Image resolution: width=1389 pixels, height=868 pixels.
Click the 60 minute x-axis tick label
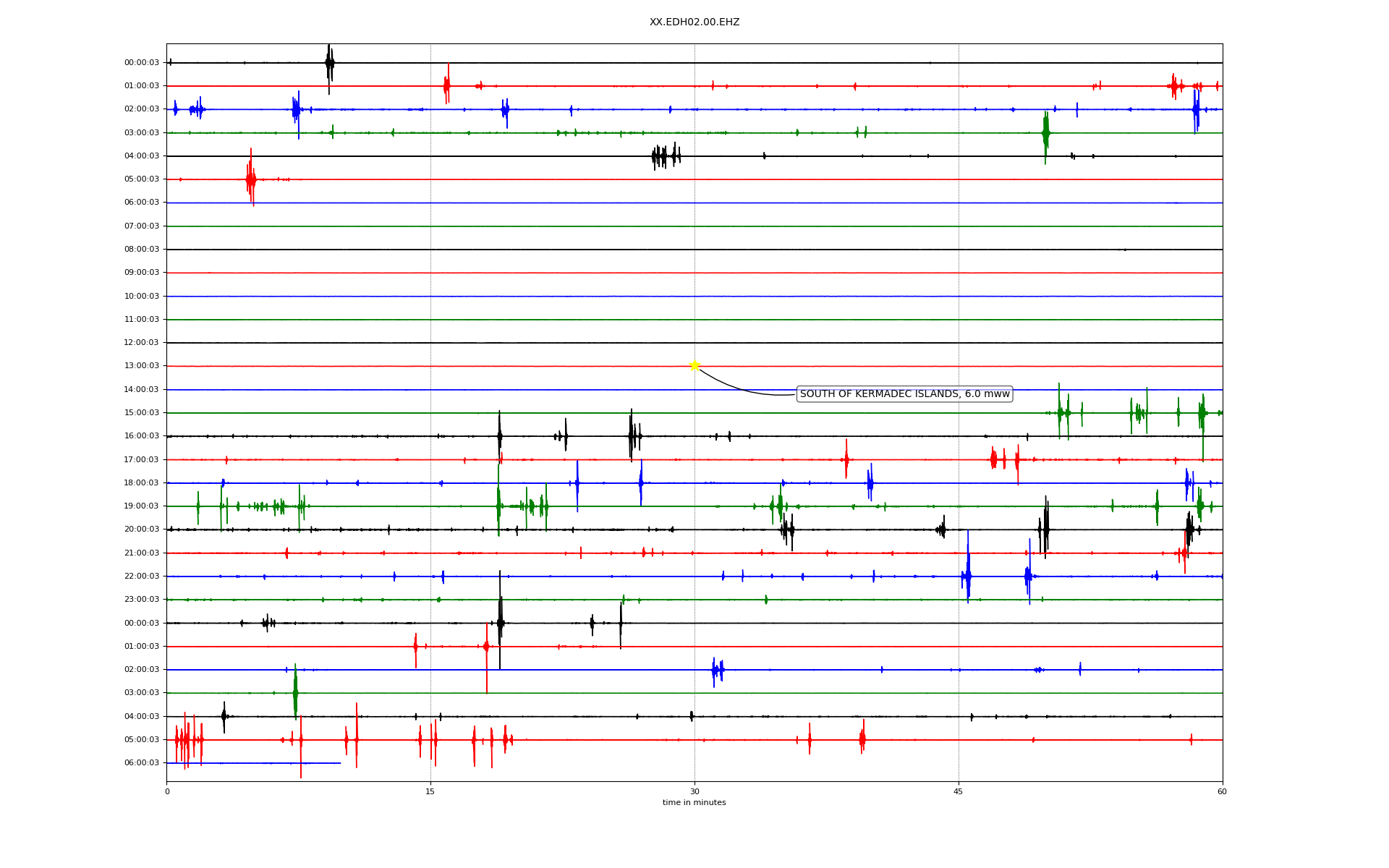pyautogui.click(x=1222, y=792)
